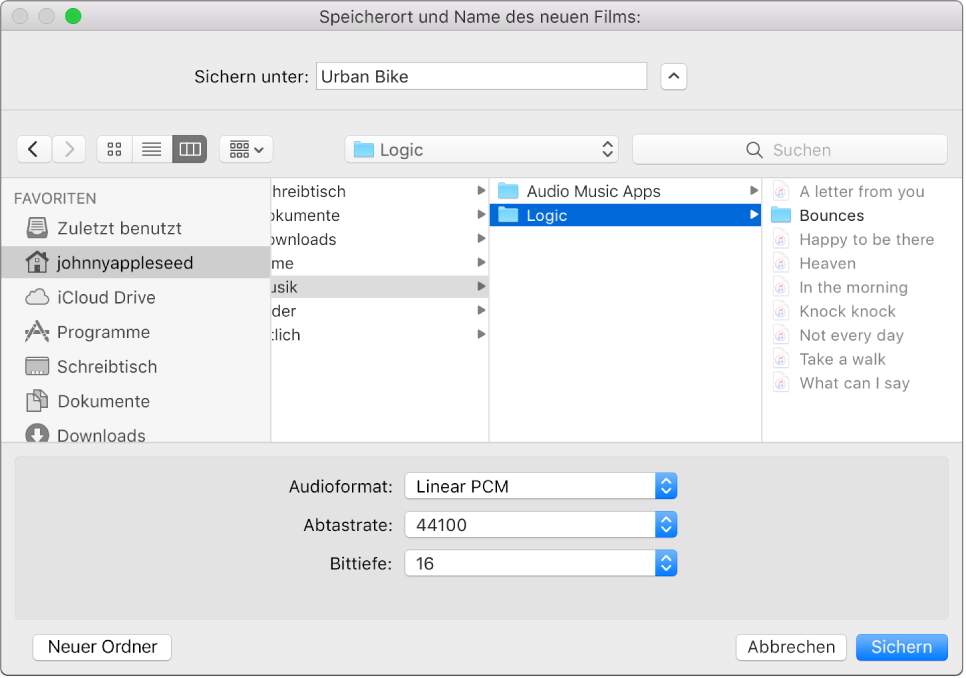Switch to column view
This screenshot has width=966, height=678.
[190, 149]
